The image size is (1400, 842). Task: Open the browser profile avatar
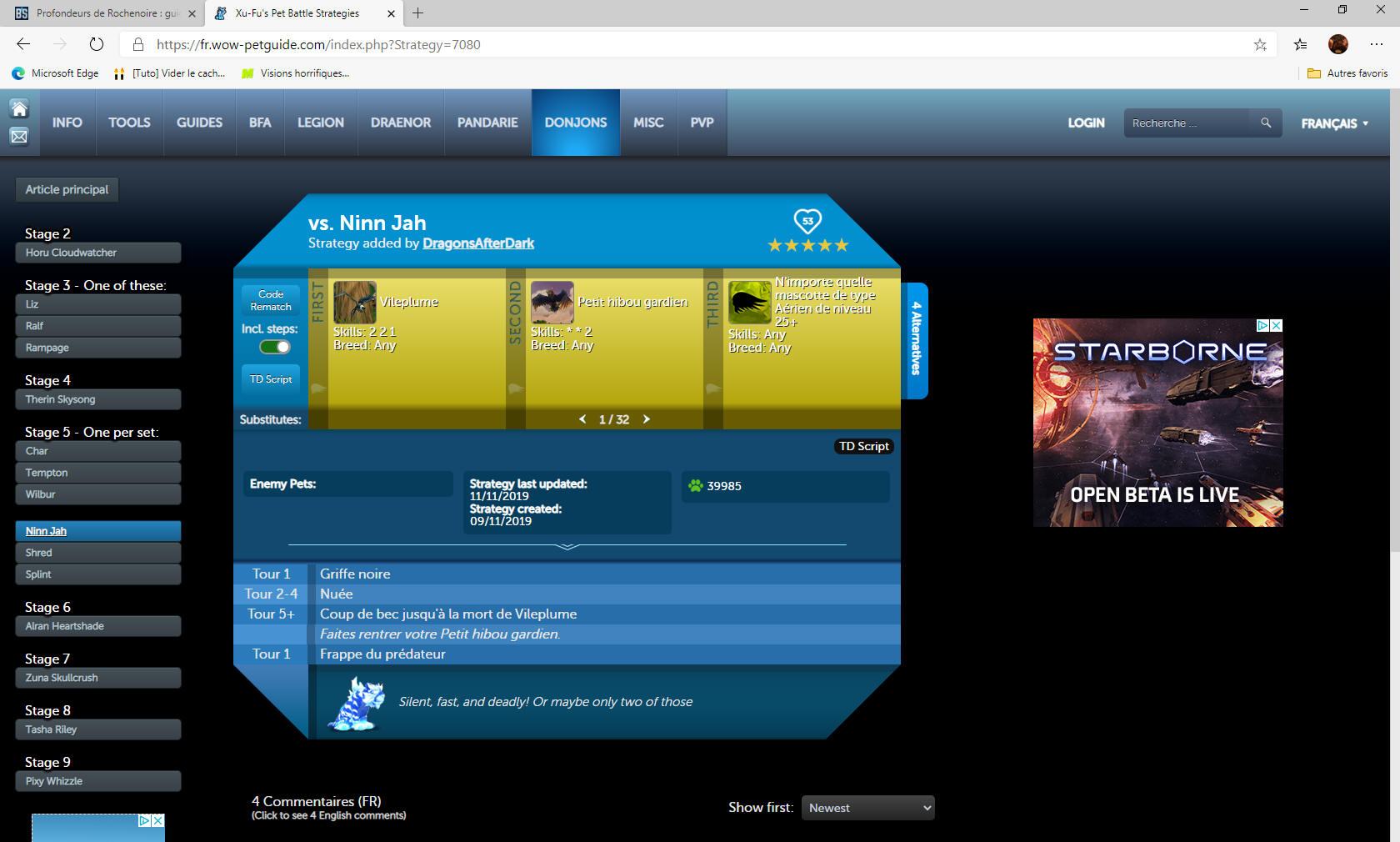1338,44
